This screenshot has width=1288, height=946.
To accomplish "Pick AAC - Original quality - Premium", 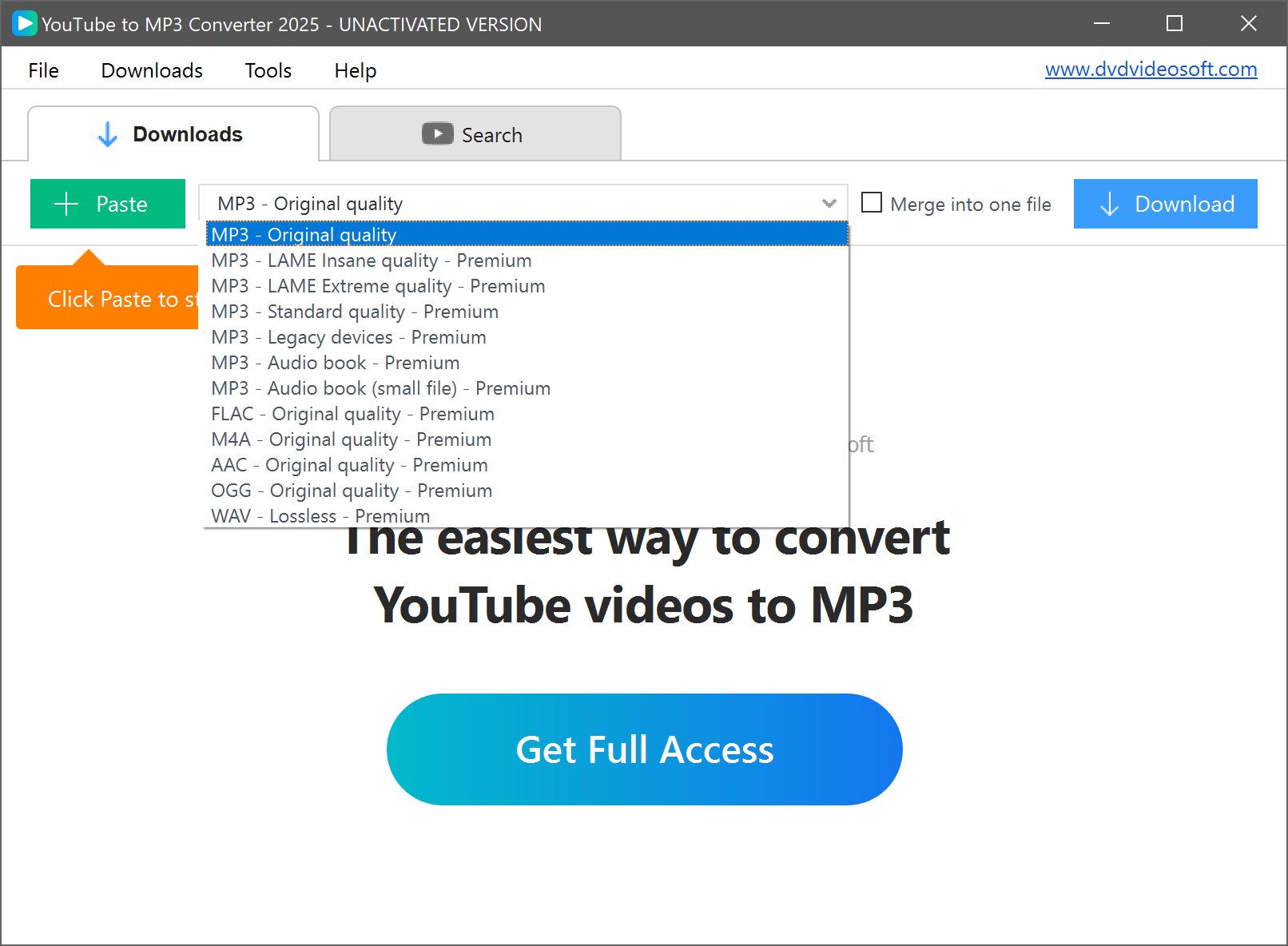I will pos(527,465).
